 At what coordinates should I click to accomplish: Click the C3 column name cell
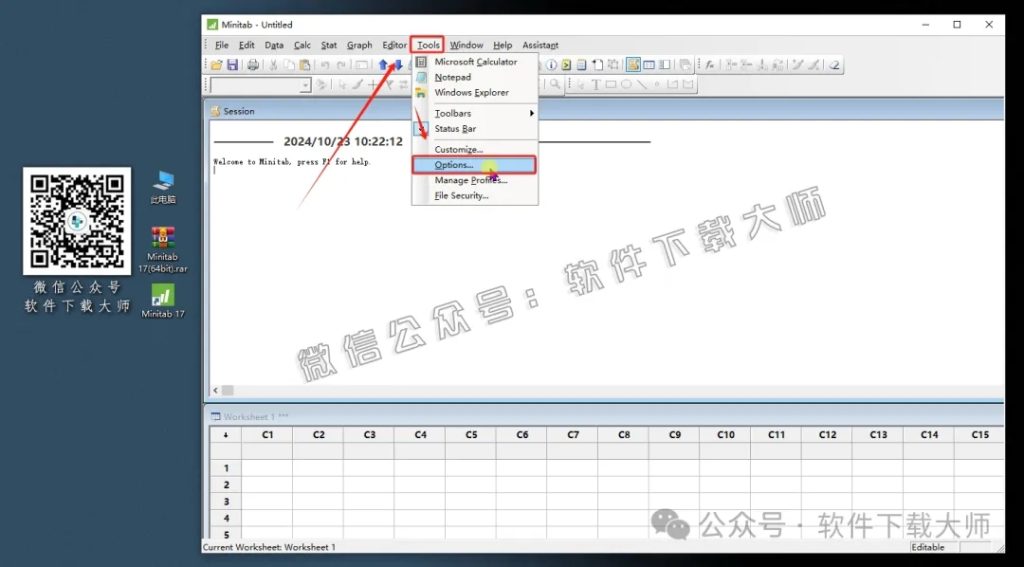pos(369,451)
